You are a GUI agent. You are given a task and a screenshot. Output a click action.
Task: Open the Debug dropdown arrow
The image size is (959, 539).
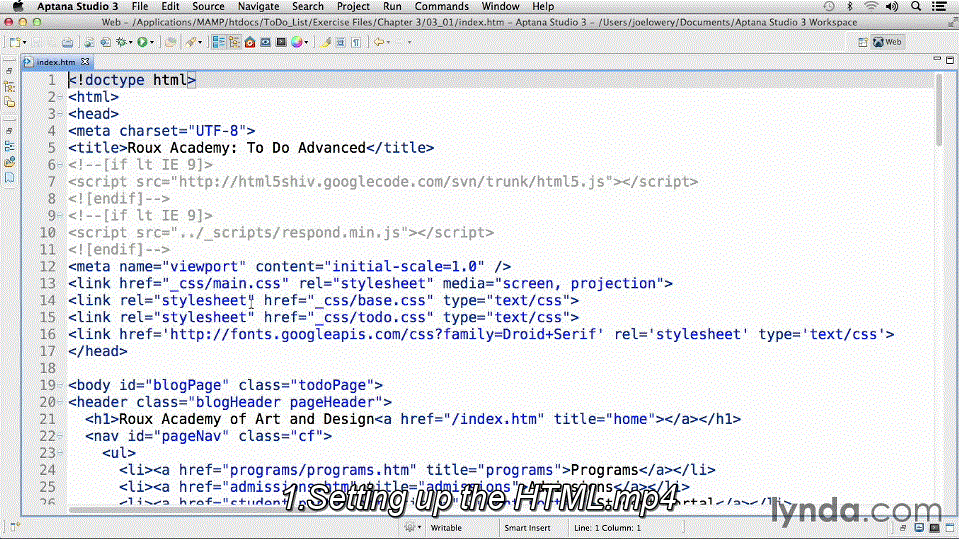130,43
